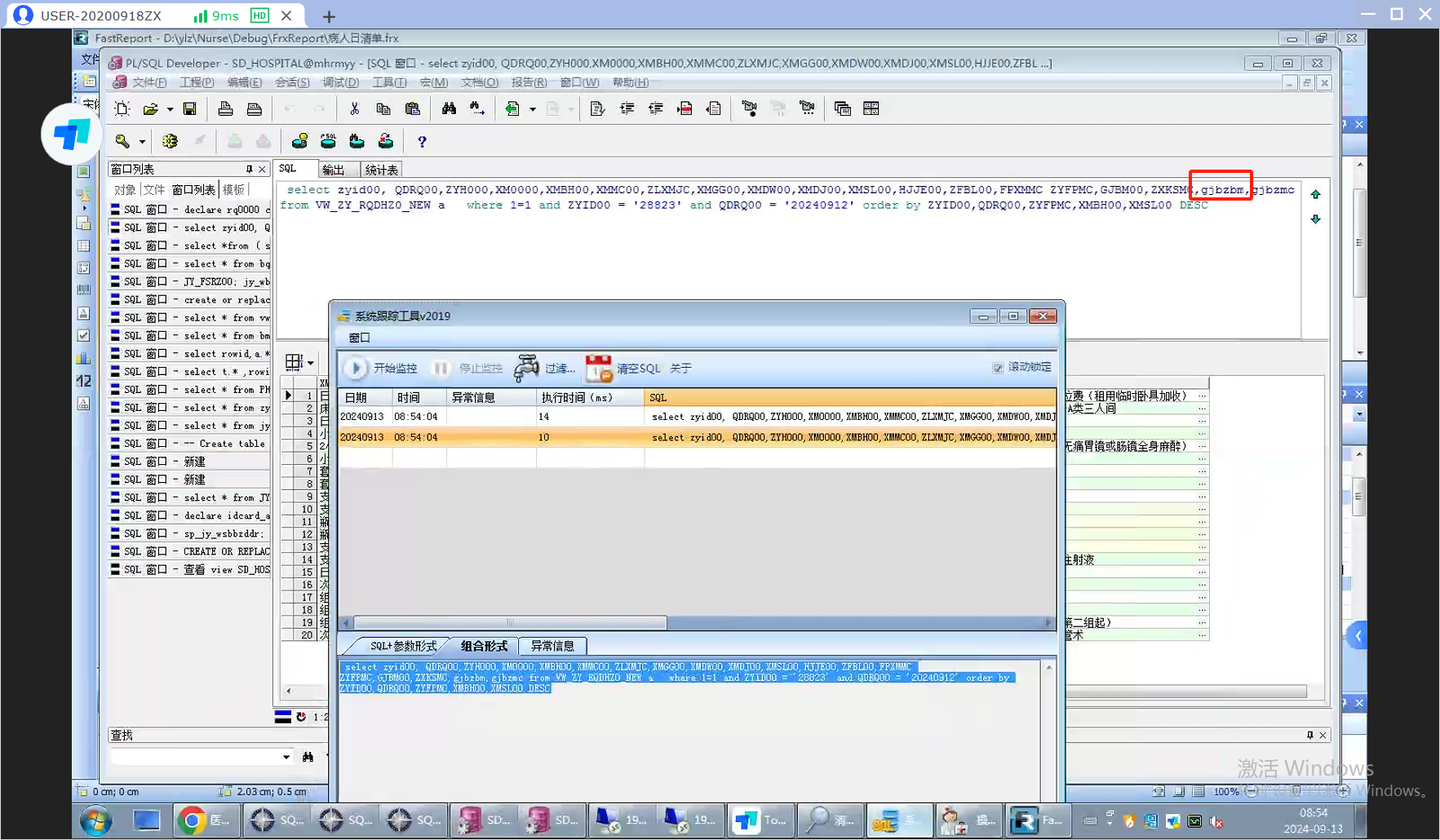1440x840 pixels.
Task: Click the horizontal scrollbar in trace grid
Action: click(510, 623)
